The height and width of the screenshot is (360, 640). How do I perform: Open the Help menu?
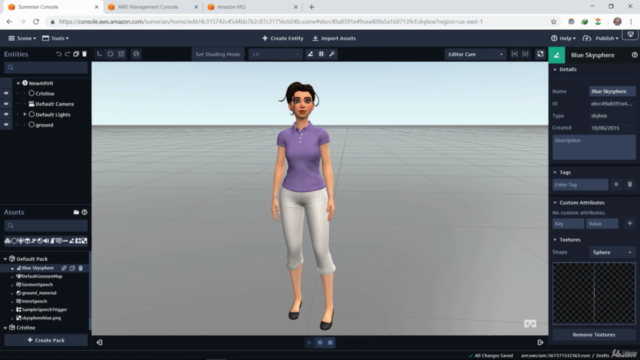click(x=563, y=38)
